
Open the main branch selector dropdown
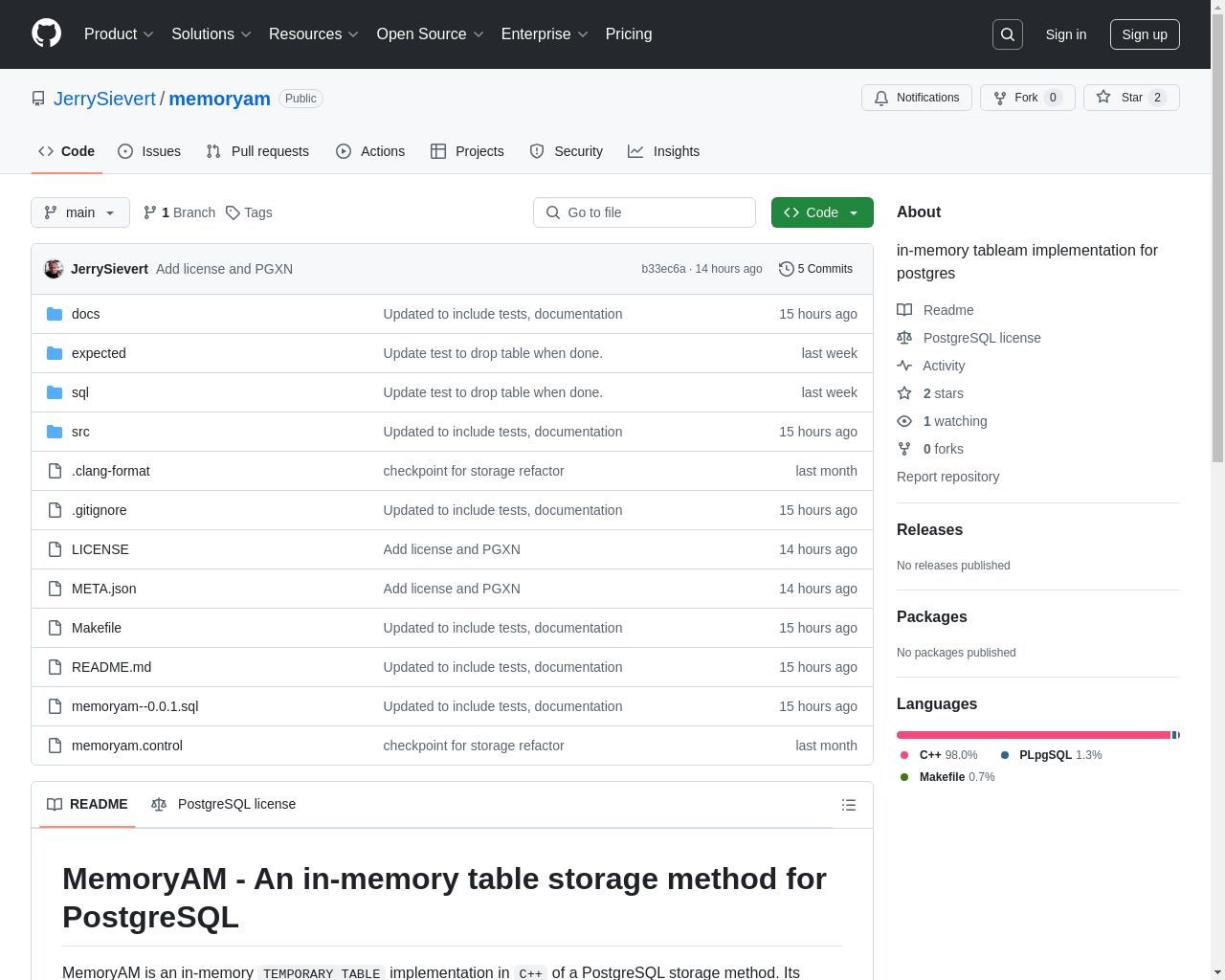(80, 212)
